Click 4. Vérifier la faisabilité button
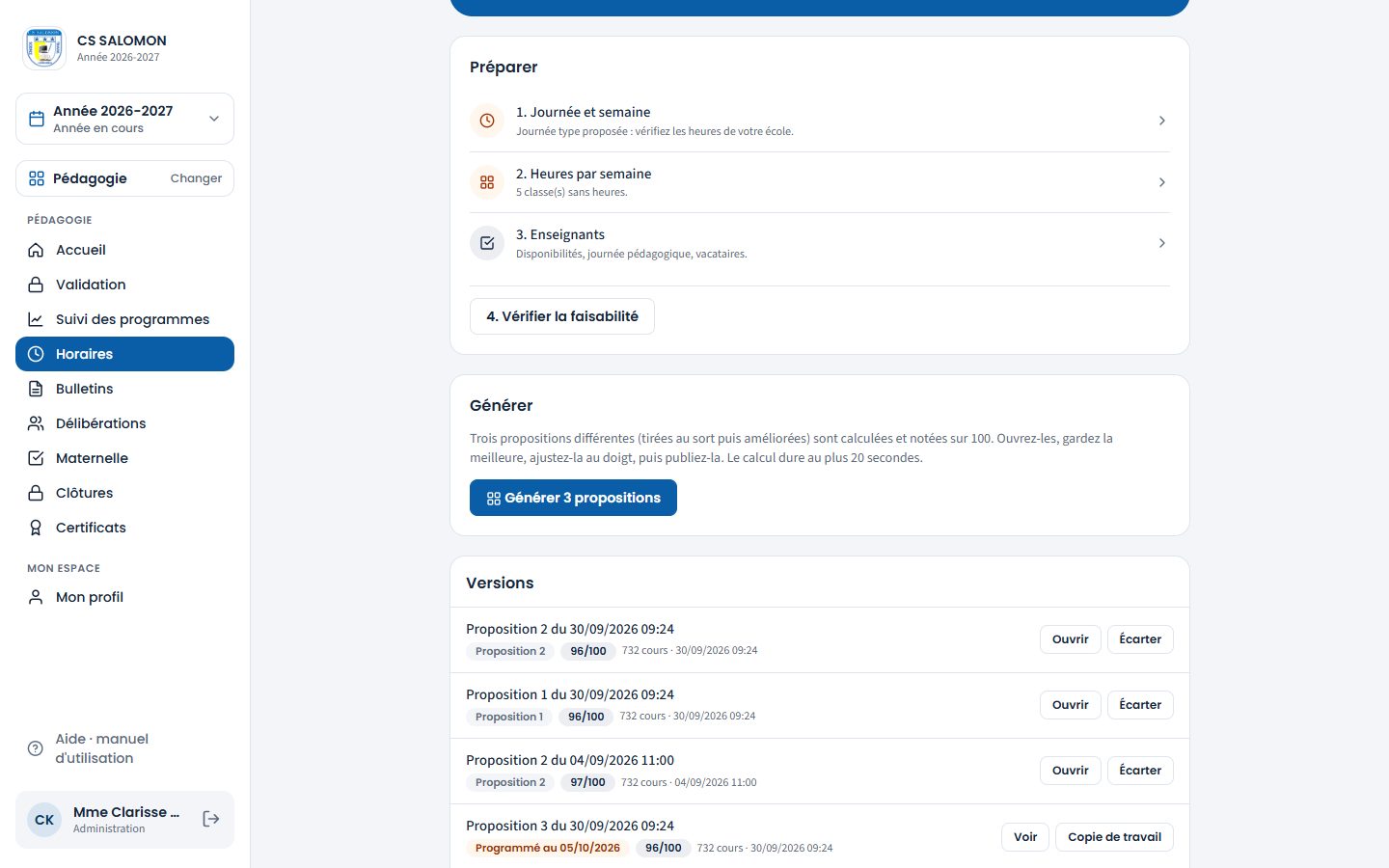This screenshot has width=1389, height=868. (562, 316)
